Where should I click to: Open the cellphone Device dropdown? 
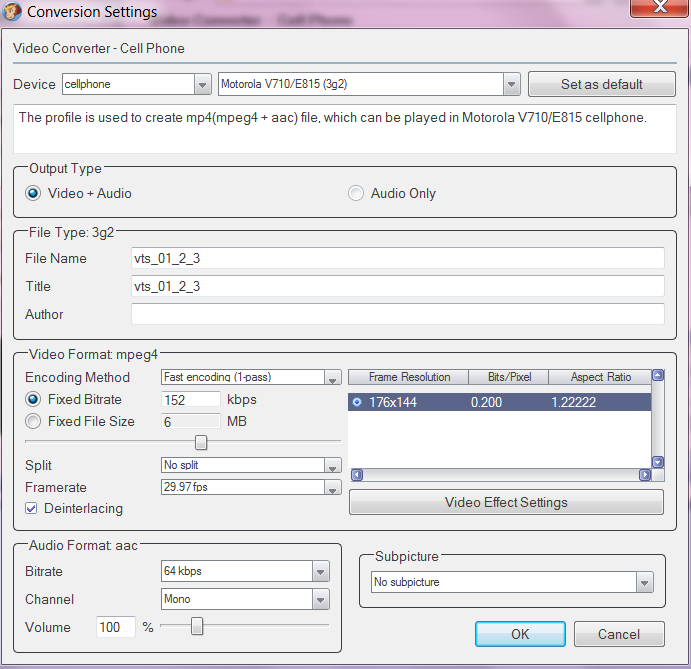point(202,84)
